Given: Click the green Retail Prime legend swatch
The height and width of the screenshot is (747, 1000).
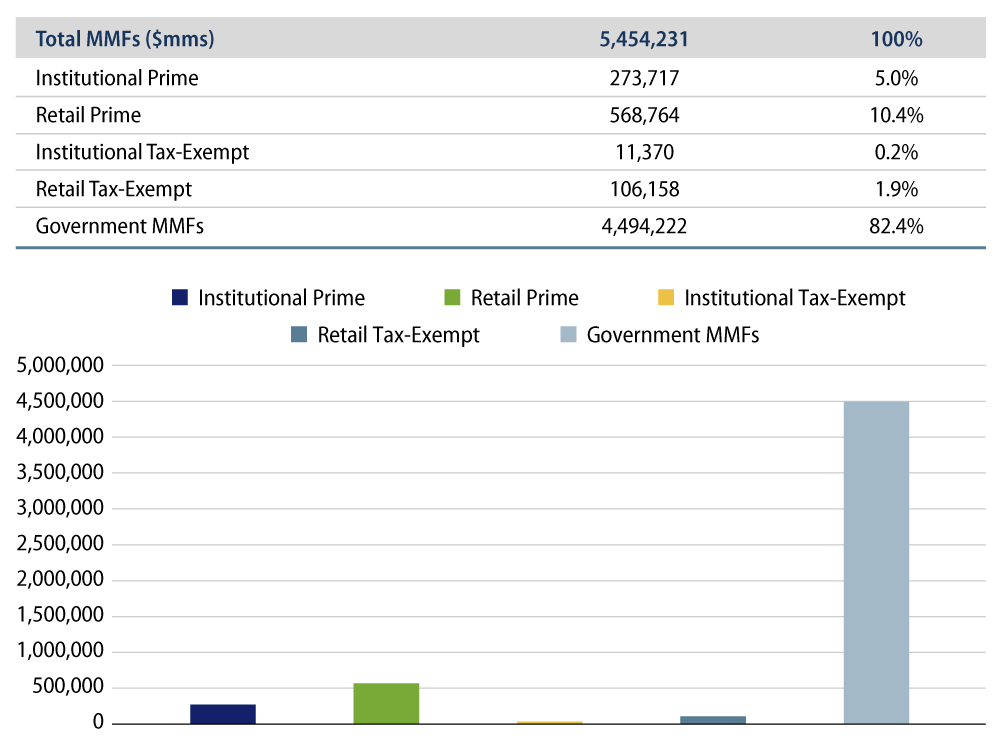Looking at the screenshot, I should (x=452, y=297).
